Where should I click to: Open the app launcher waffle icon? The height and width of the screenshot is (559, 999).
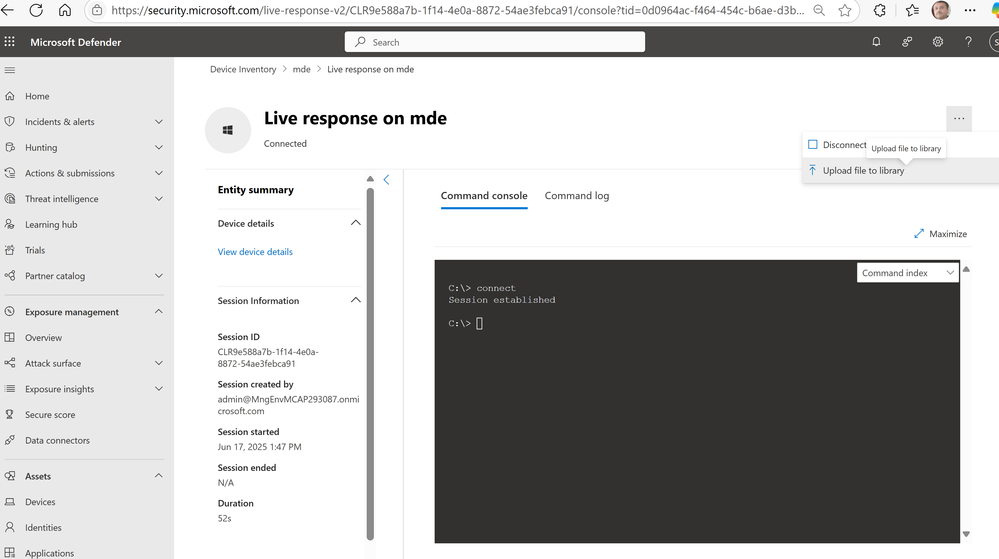pyautogui.click(x=10, y=41)
